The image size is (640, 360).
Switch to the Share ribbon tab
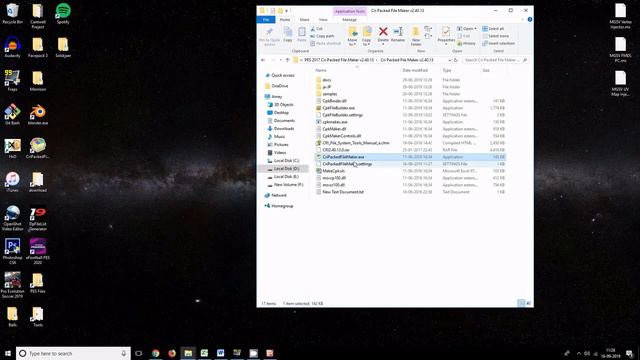304,20
